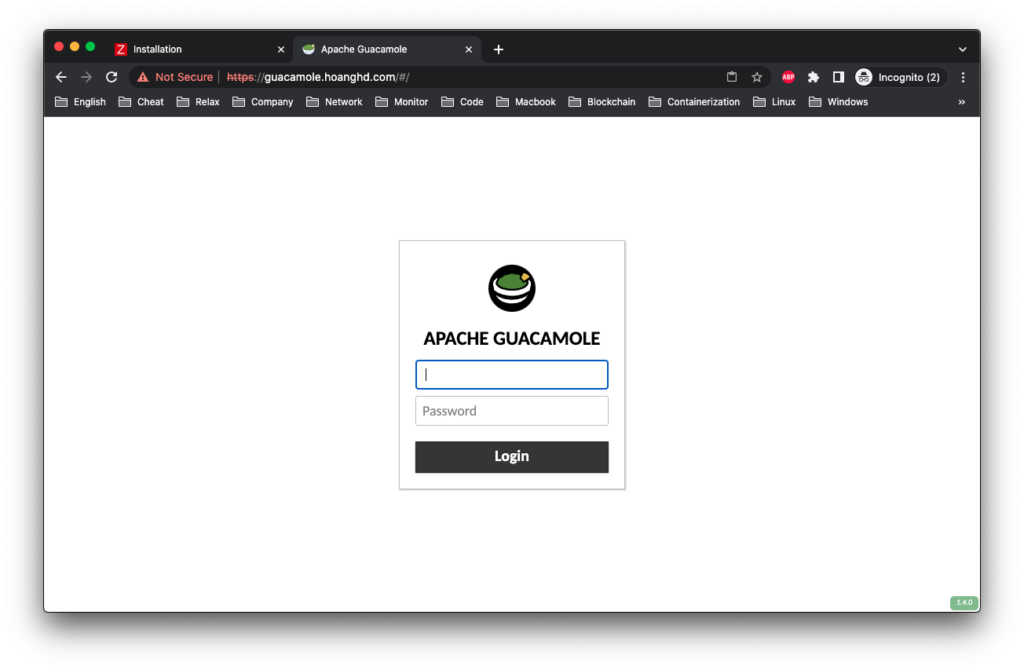Screen dimensions: 1024x670
Task: Open the Macbook bookmarks folder
Action: pos(526,102)
